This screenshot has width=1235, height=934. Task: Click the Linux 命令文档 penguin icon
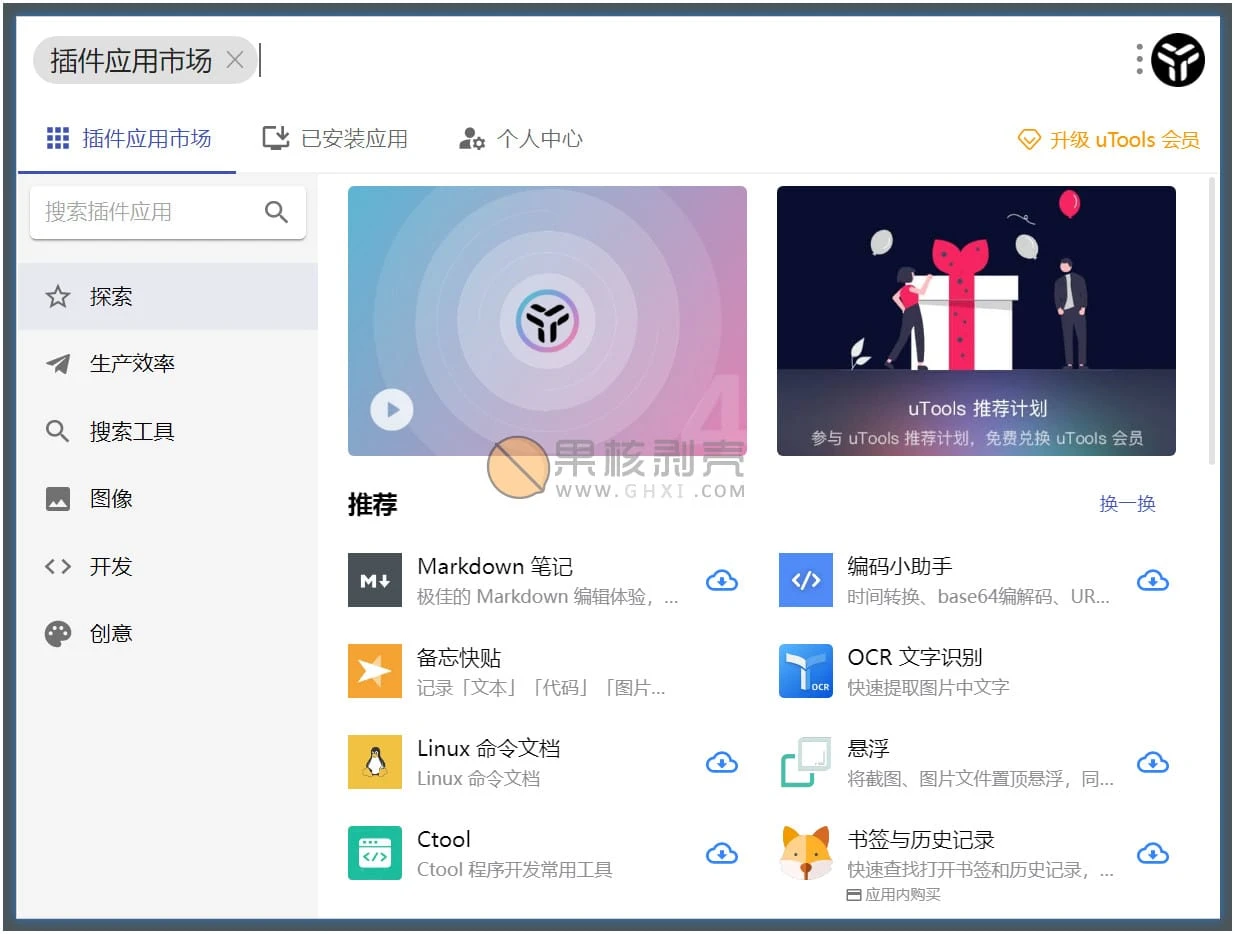pos(374,761)
